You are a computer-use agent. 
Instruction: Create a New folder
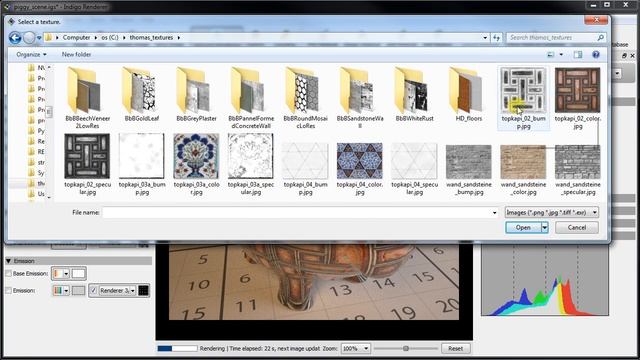76,54
